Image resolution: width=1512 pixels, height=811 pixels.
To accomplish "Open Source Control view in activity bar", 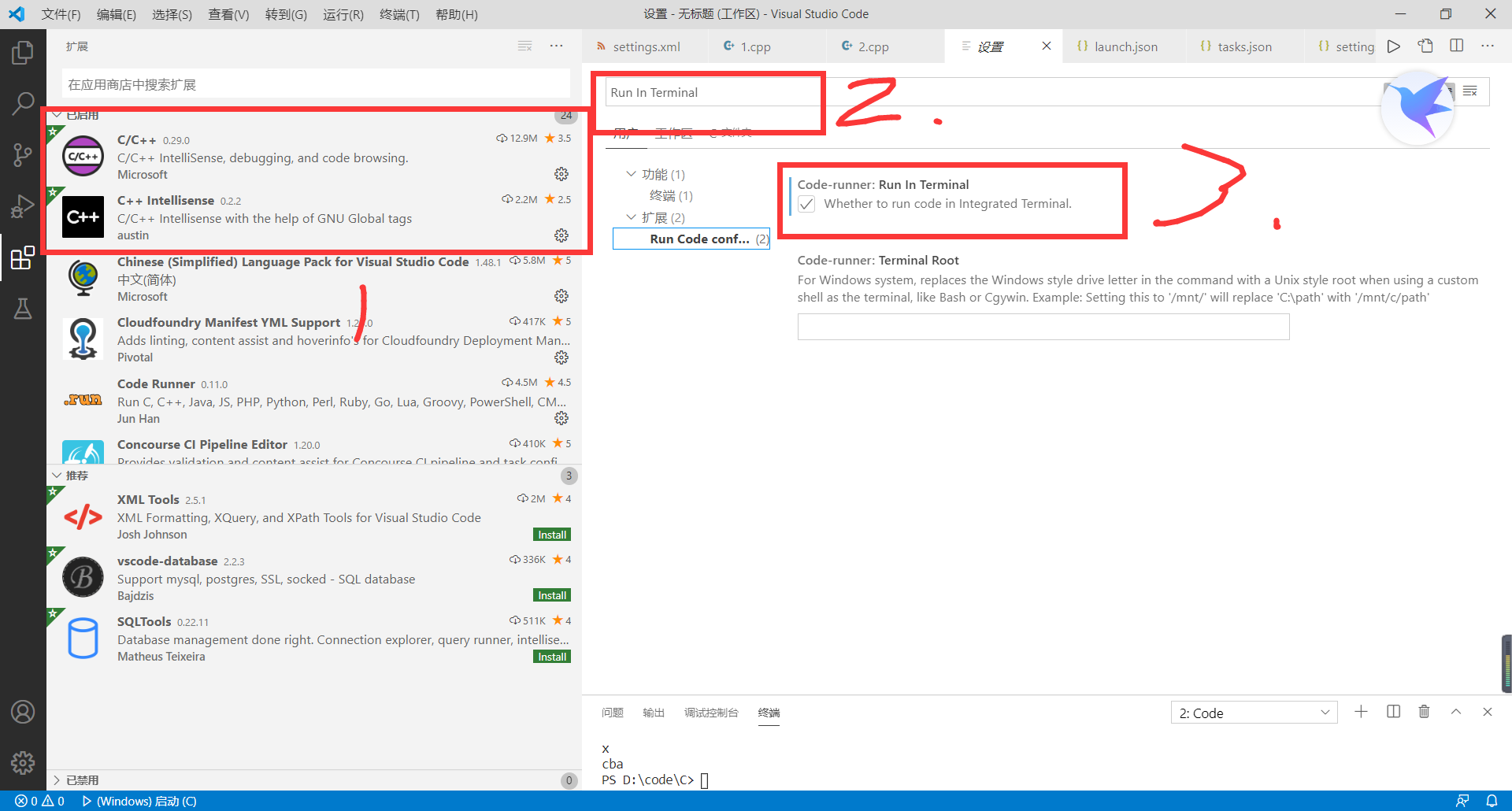I will coord(23,154).
